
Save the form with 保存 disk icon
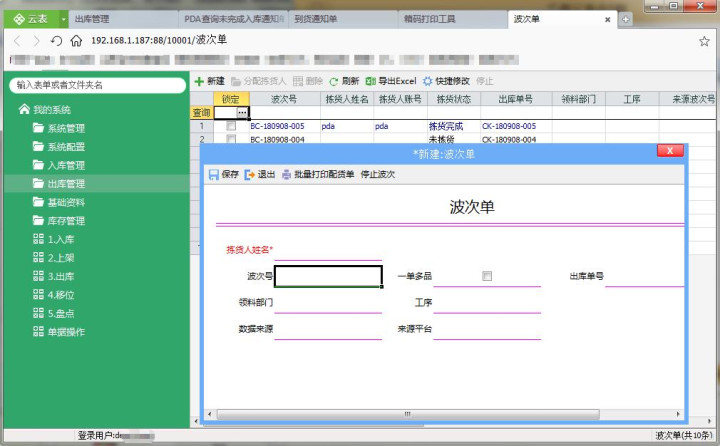click(x=214, y=175)
